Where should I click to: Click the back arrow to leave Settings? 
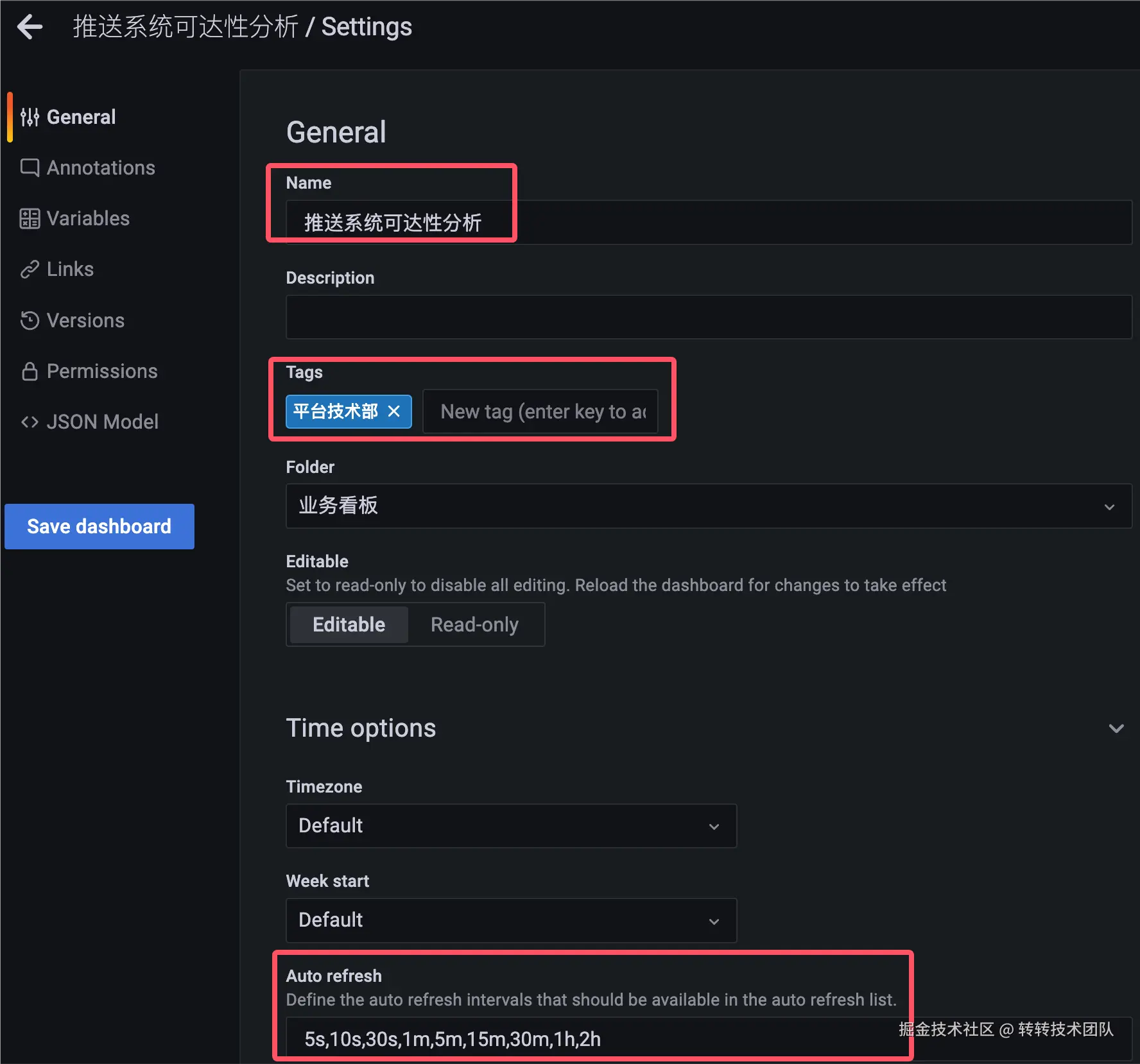coord(30,26)
